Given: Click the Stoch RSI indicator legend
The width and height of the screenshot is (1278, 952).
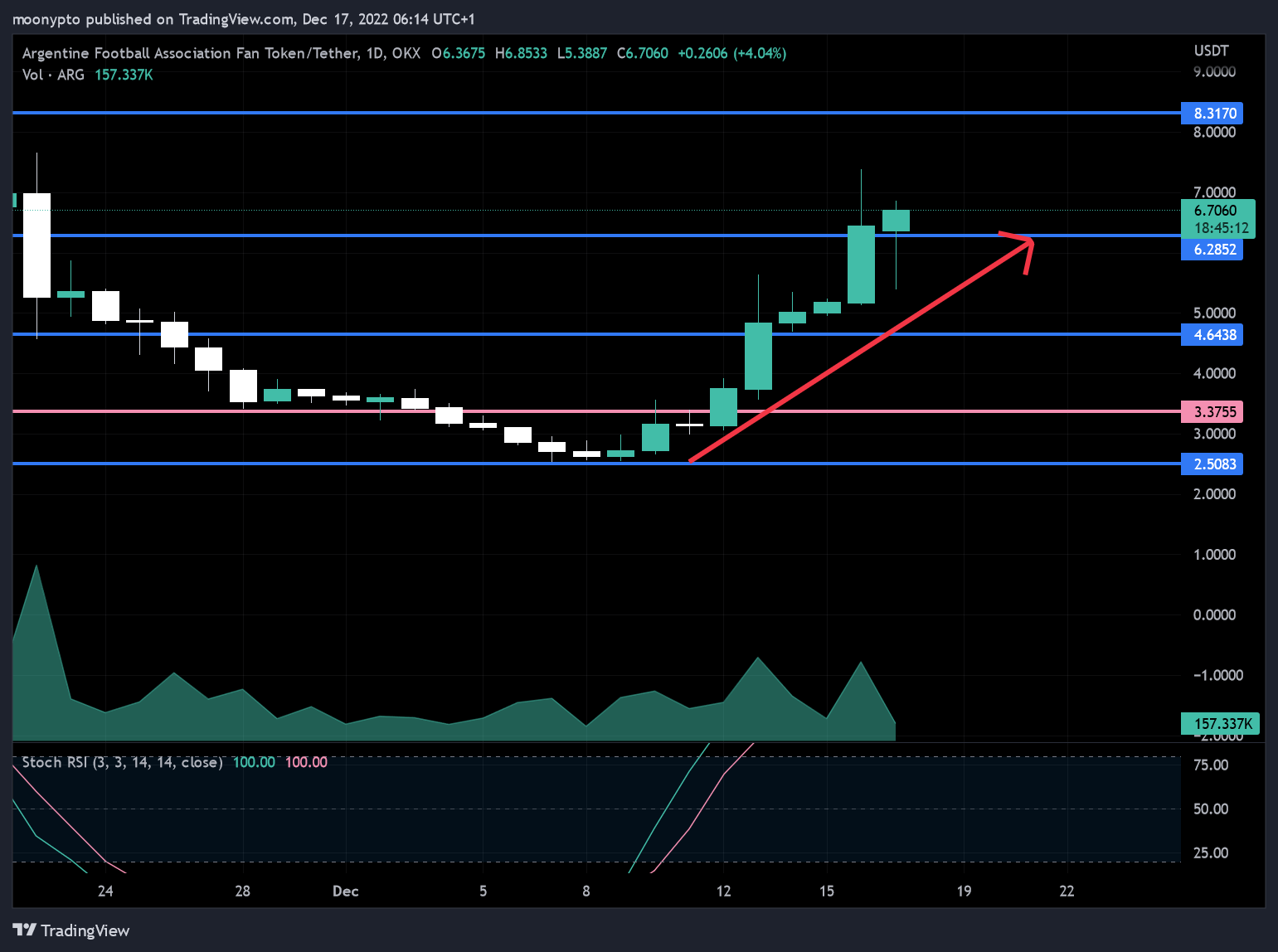Looking at the screenshot, I should [x=122, y=762].
